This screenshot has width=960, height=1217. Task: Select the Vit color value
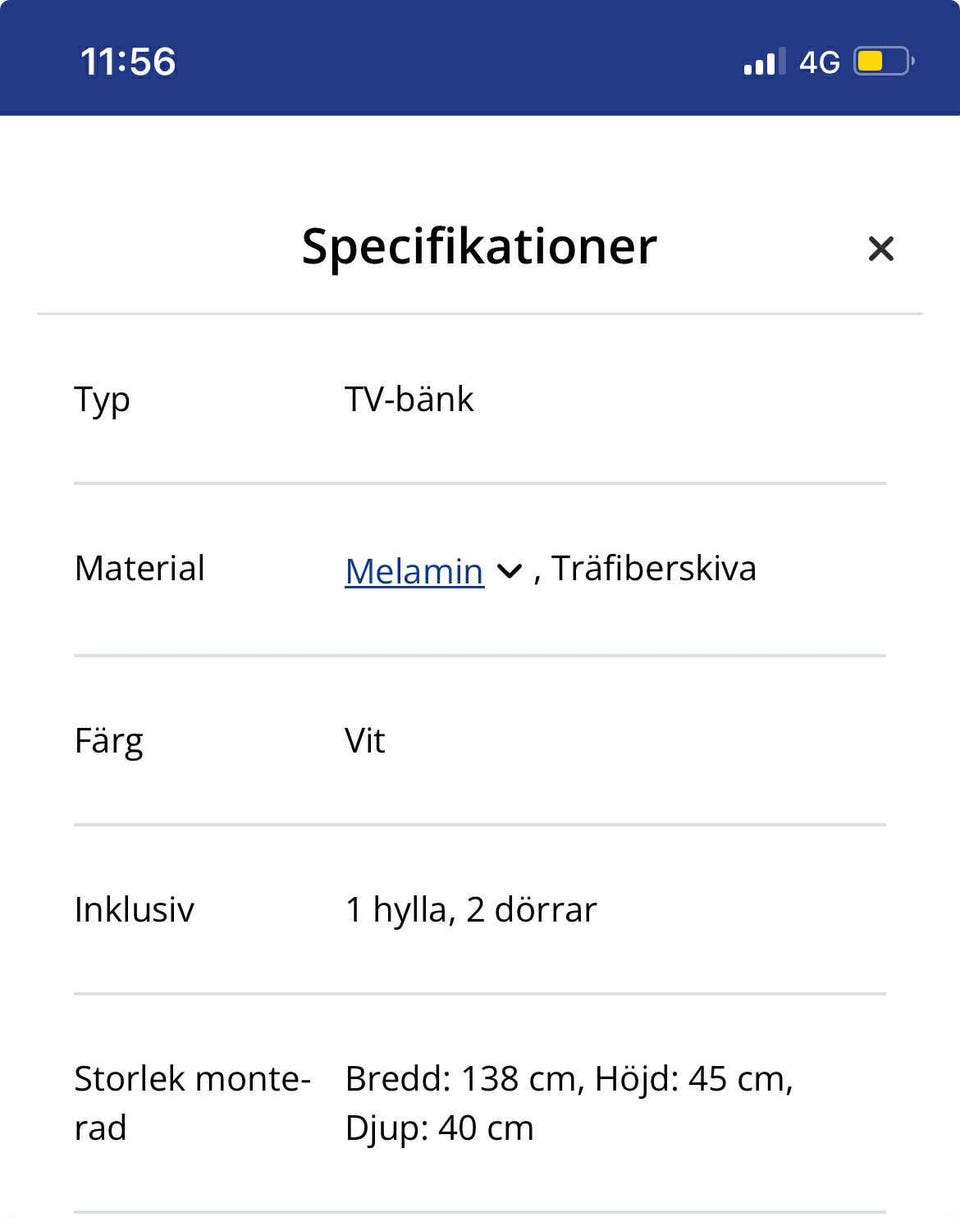(365, 741)
